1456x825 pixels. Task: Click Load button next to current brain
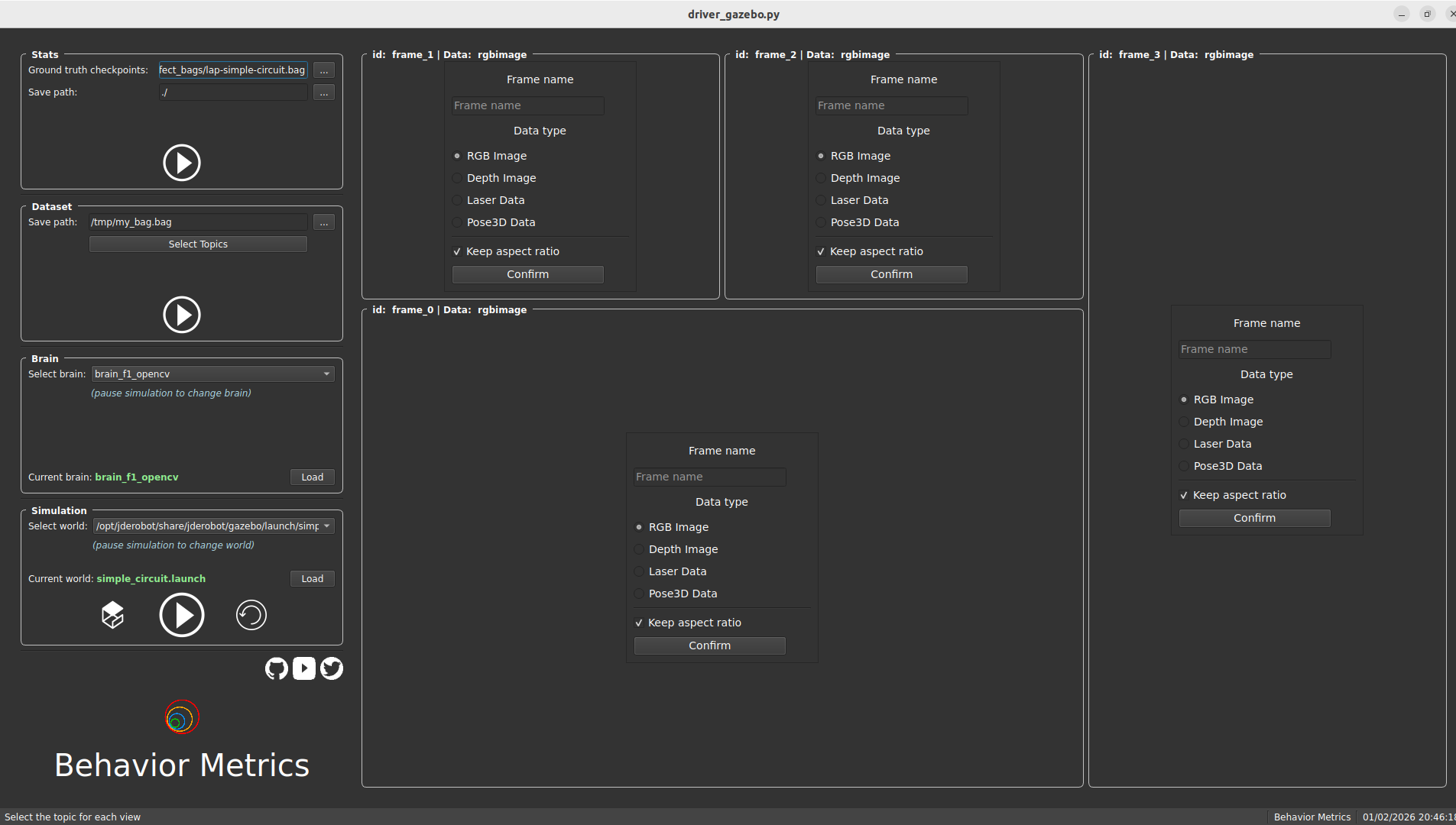point(312,477)
